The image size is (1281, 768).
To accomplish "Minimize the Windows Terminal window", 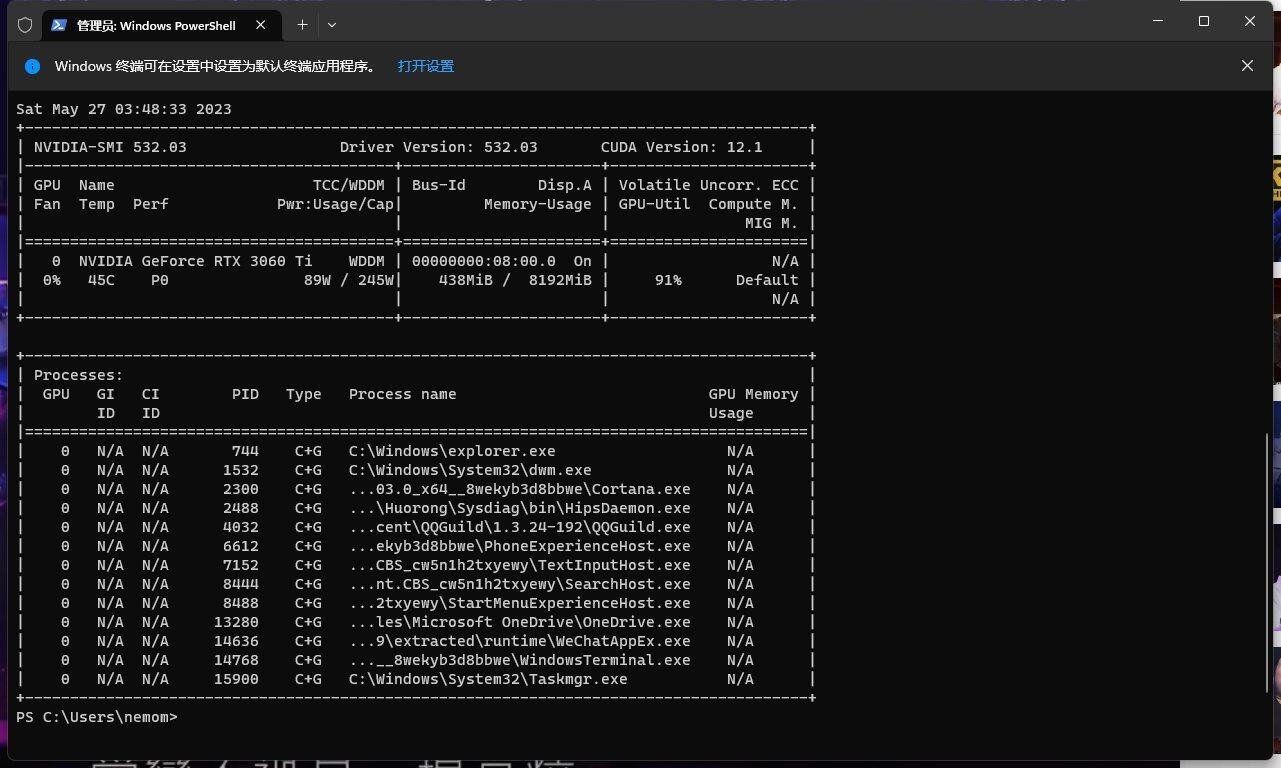I will pos(1158,21).
